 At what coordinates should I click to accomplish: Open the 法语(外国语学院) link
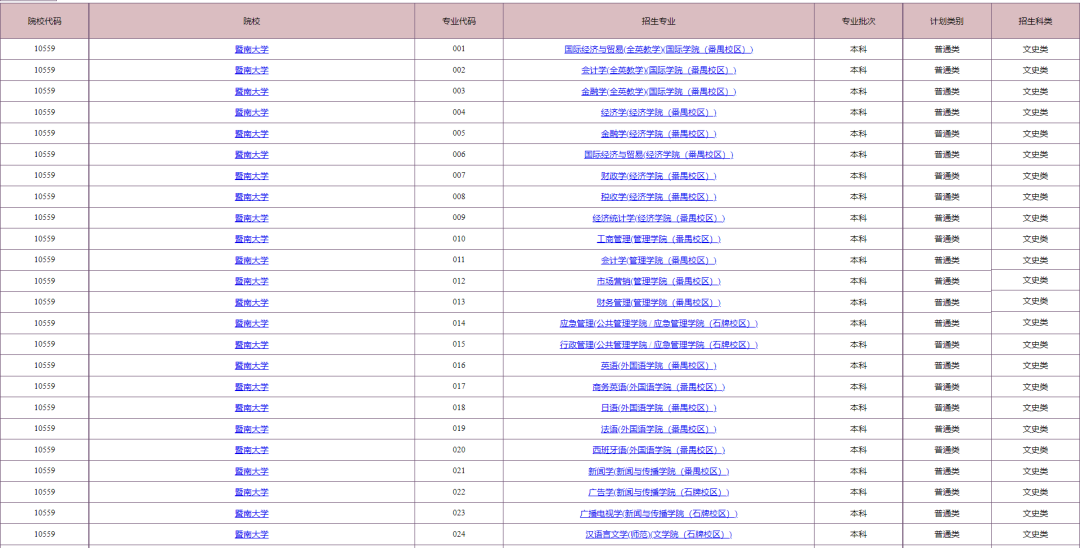[x=658, y=429]
